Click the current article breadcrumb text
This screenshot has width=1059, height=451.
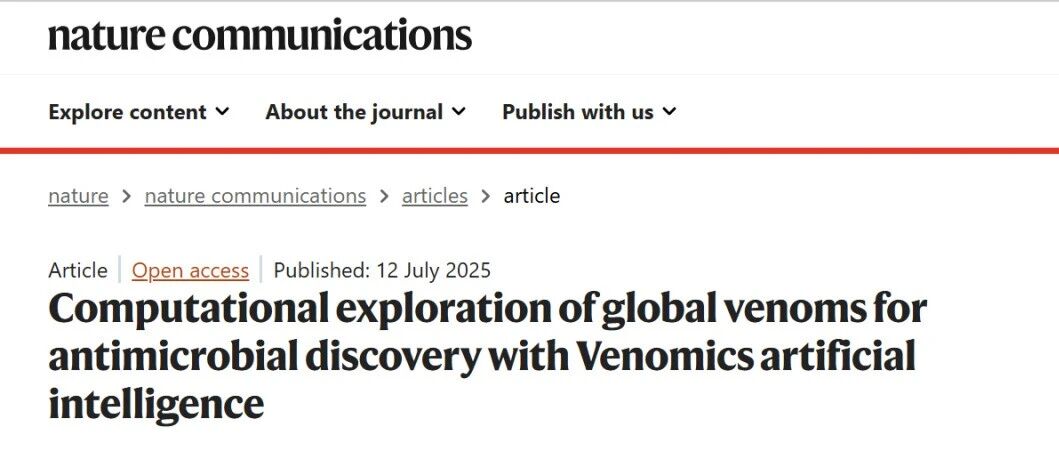coord(532,196)
